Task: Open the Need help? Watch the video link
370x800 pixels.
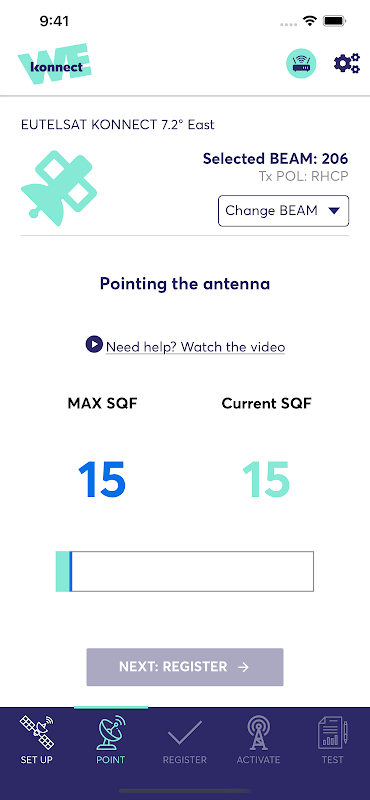Action: click(x=195, y=347)
